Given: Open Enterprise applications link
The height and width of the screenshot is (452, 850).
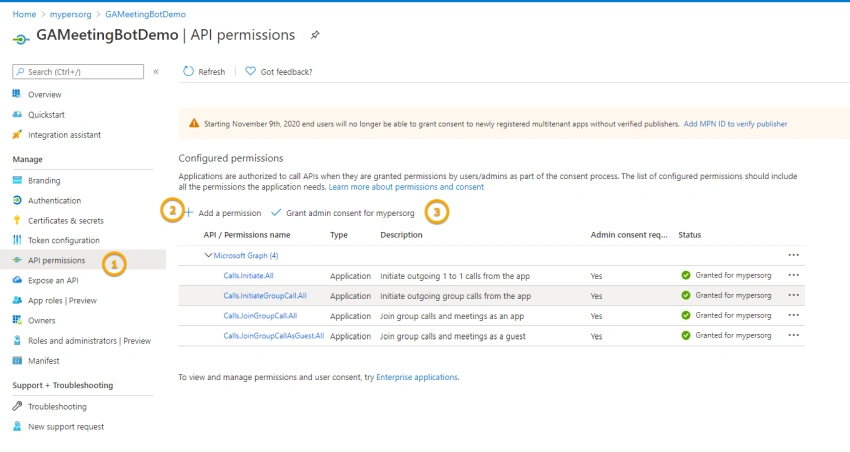Looking at the screenshot, I should tap(417, 377).
